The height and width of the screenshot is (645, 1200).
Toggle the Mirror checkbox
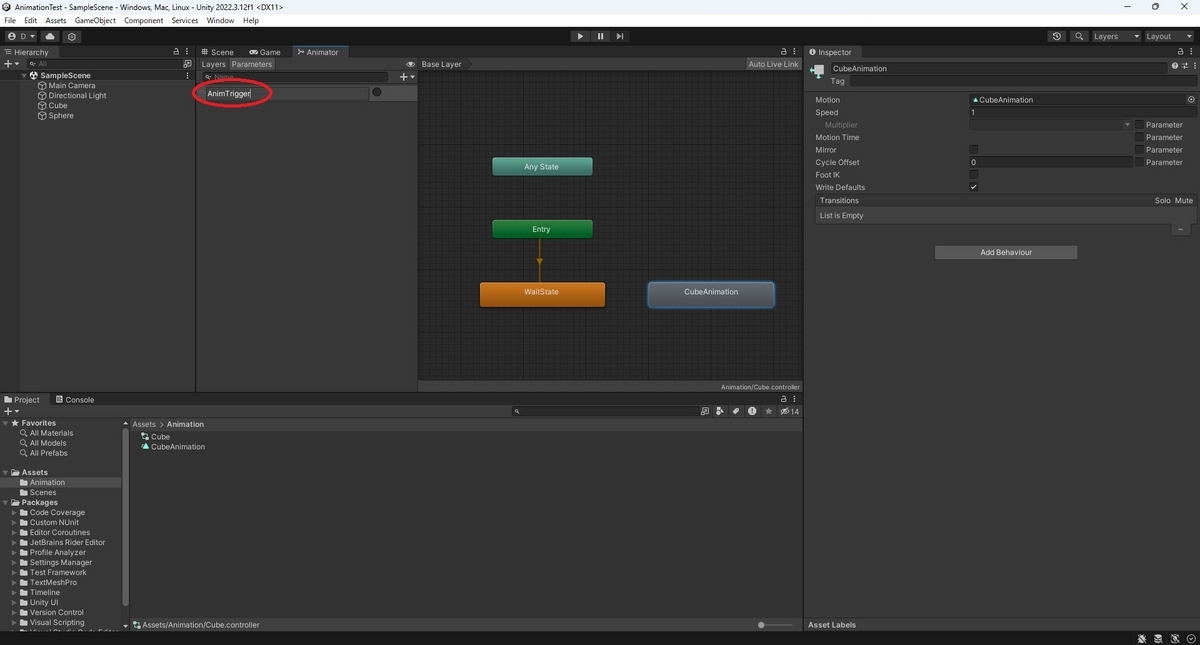pos(974,150)
